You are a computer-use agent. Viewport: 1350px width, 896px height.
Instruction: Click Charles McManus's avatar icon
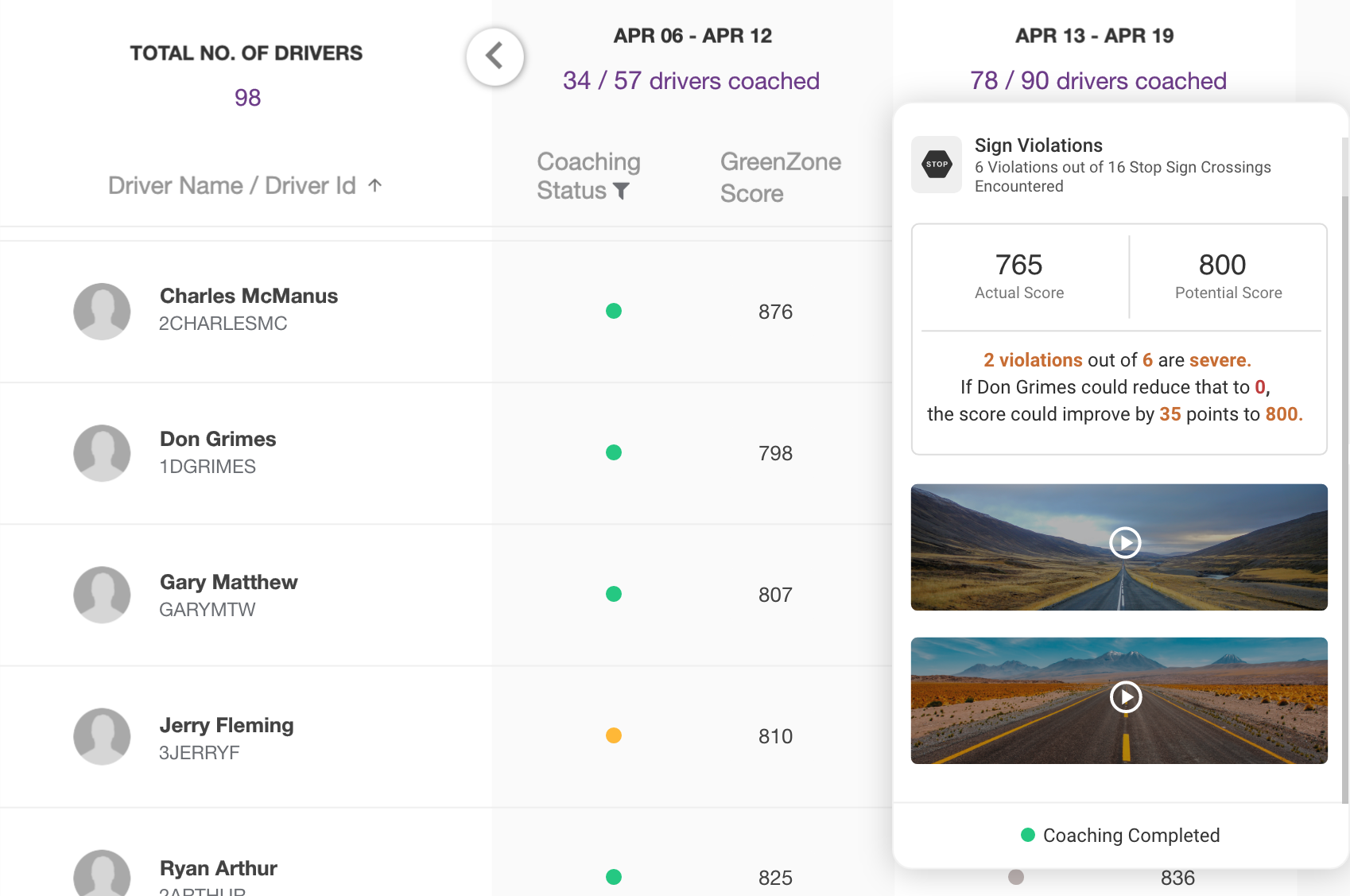click(102, 312)
